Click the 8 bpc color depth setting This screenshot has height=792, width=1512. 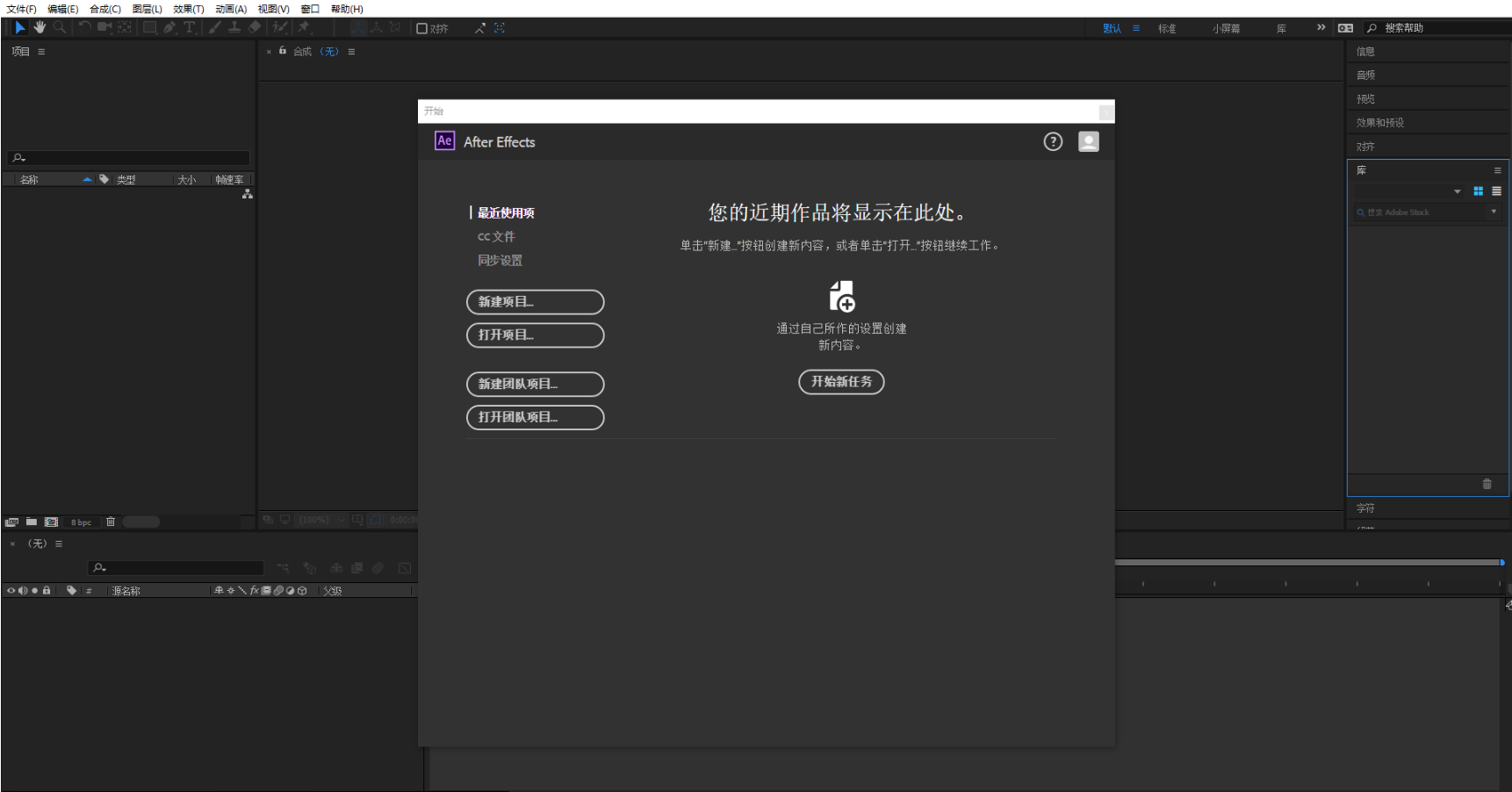click(81, 522)
